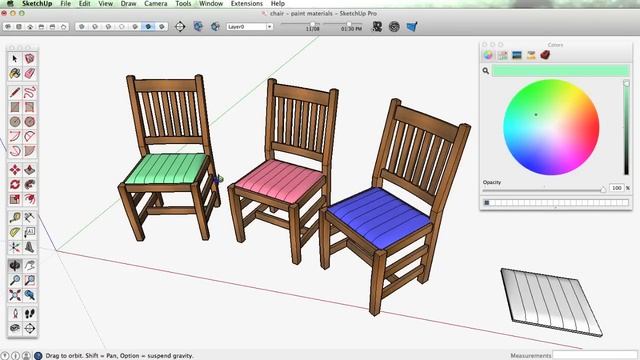
Task: Activate the Pan hand tool
Action: pos(29,266)
